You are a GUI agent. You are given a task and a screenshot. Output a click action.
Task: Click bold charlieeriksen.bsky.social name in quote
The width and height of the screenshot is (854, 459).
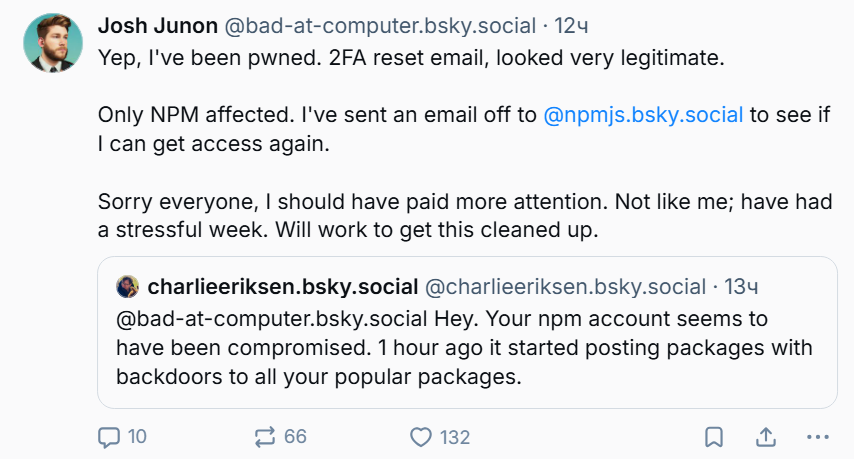pyautogui.click(x=282, y=287)
